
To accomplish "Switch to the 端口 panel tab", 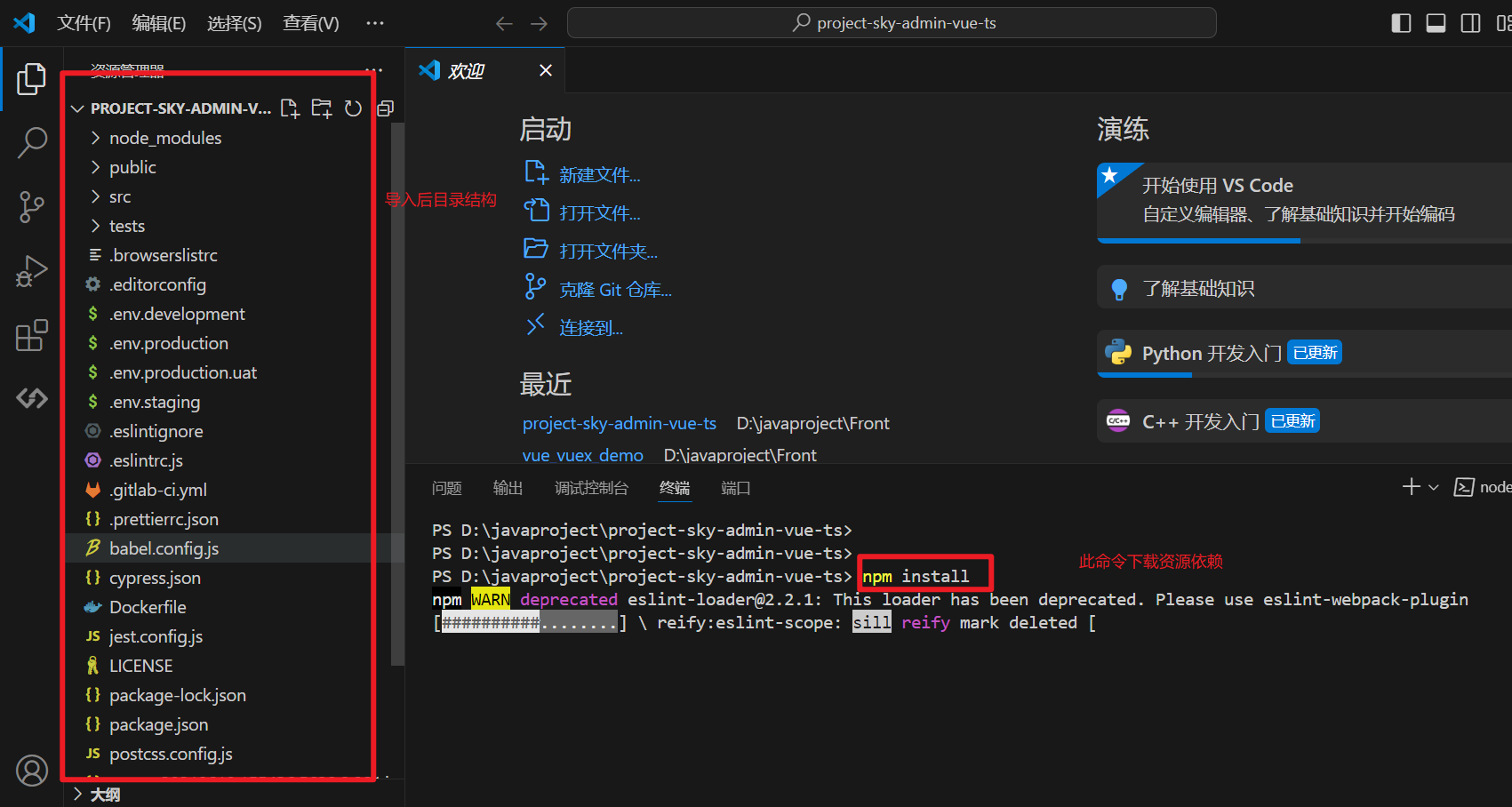I will click(x=736, y=488).
